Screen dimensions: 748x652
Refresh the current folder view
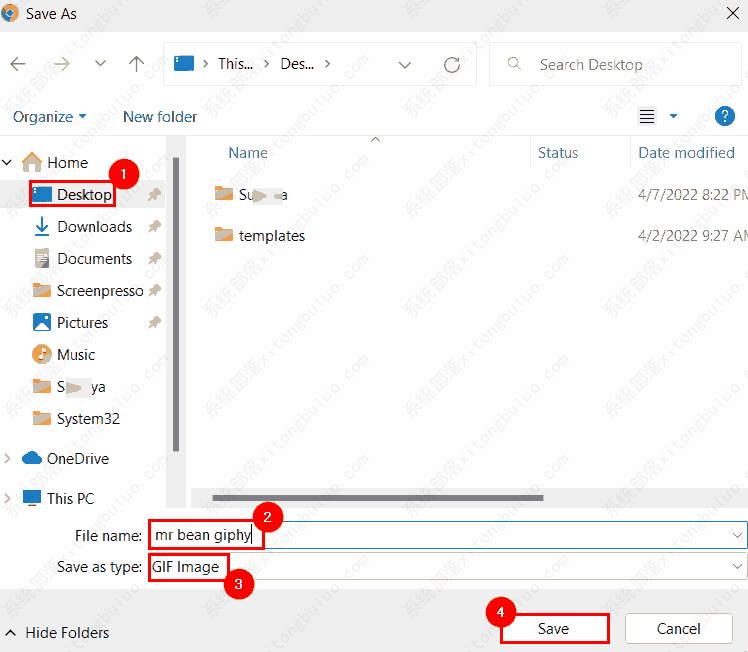point(452,65)
